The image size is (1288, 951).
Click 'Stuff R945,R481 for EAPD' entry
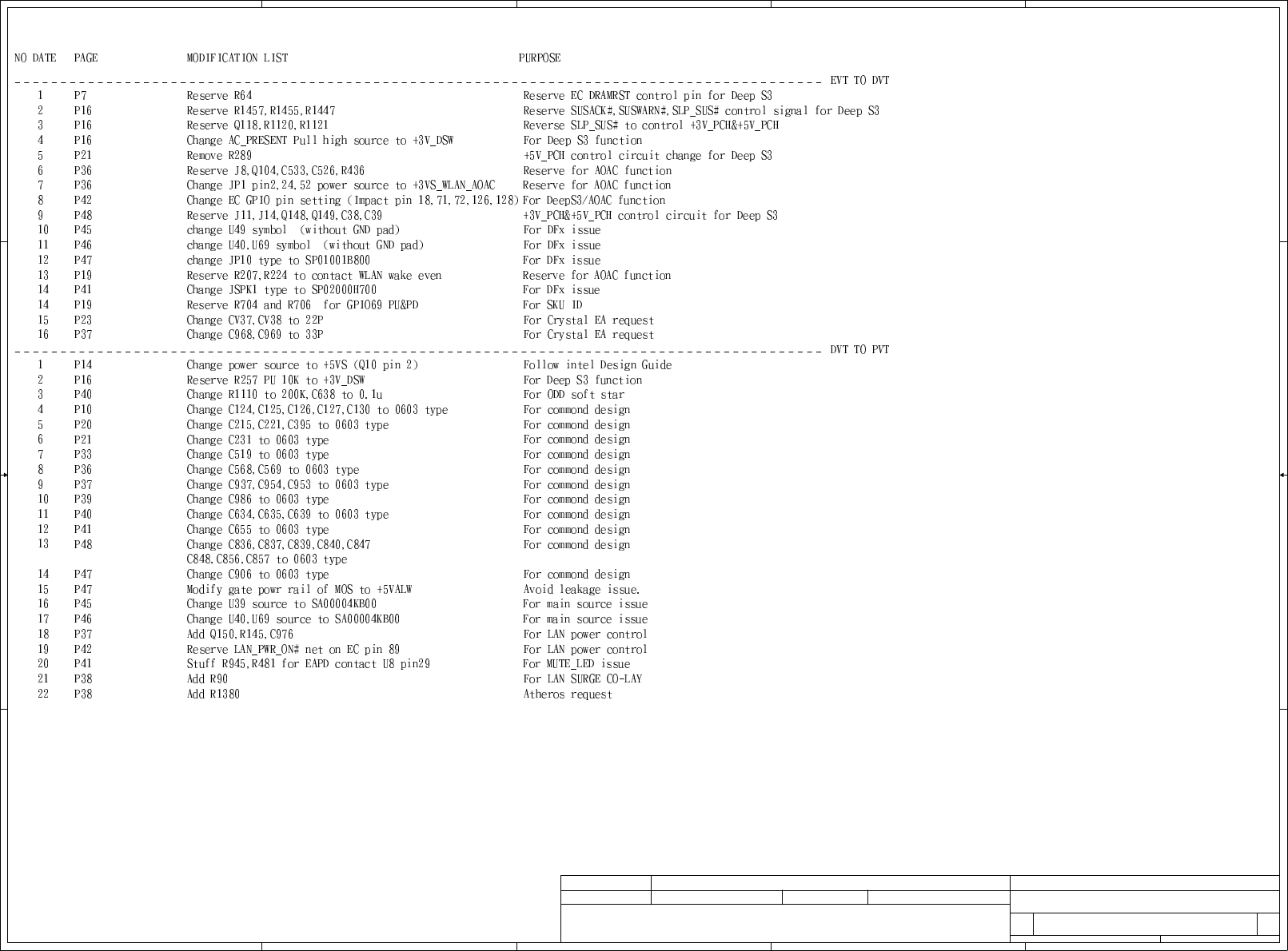[x=309, y=663]
